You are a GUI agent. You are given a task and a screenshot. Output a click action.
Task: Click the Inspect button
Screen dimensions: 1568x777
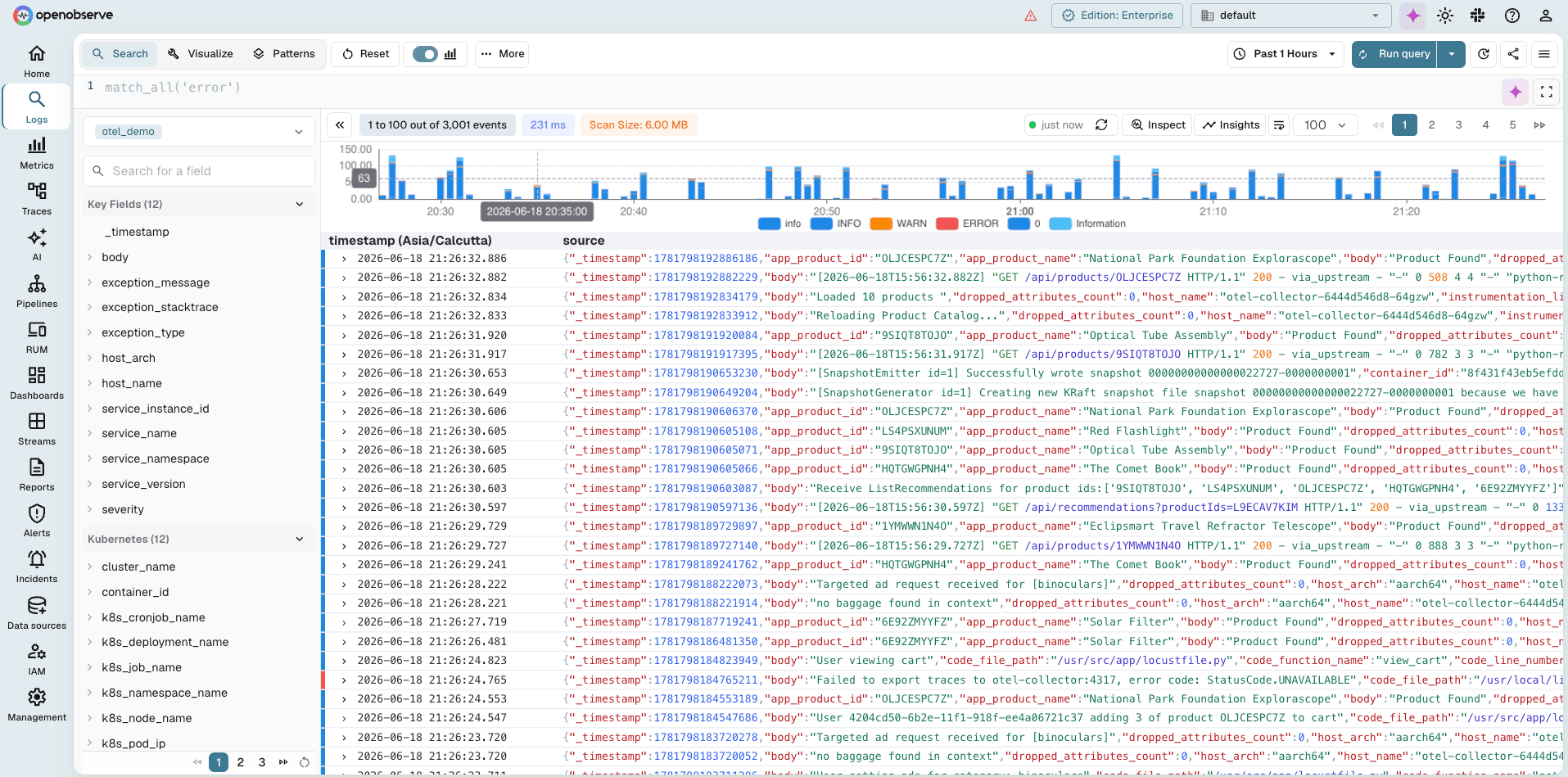coord(1158,125)
